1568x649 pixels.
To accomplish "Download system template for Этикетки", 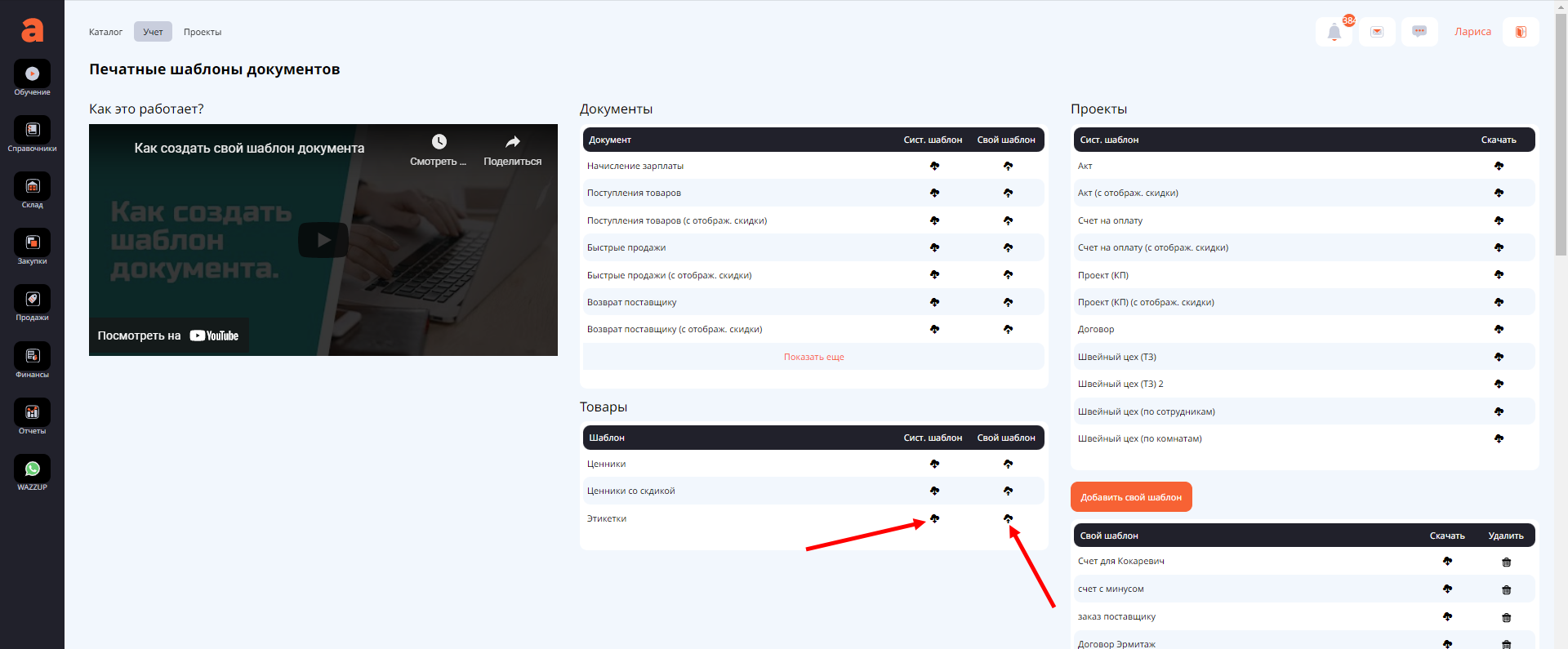I will tap(934, 518).
